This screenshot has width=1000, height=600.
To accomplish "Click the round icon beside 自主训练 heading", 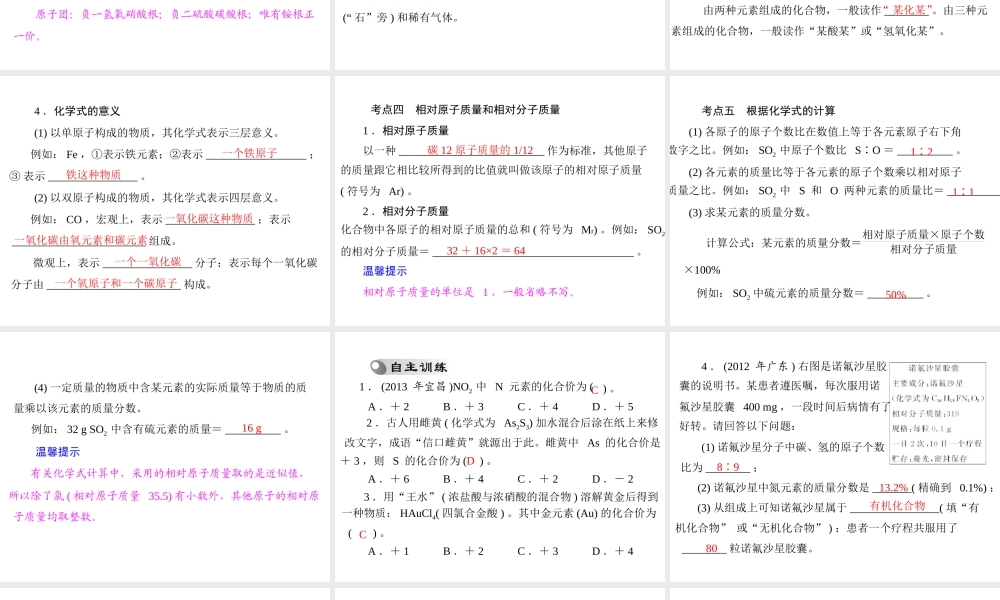I will coord(378,367).
